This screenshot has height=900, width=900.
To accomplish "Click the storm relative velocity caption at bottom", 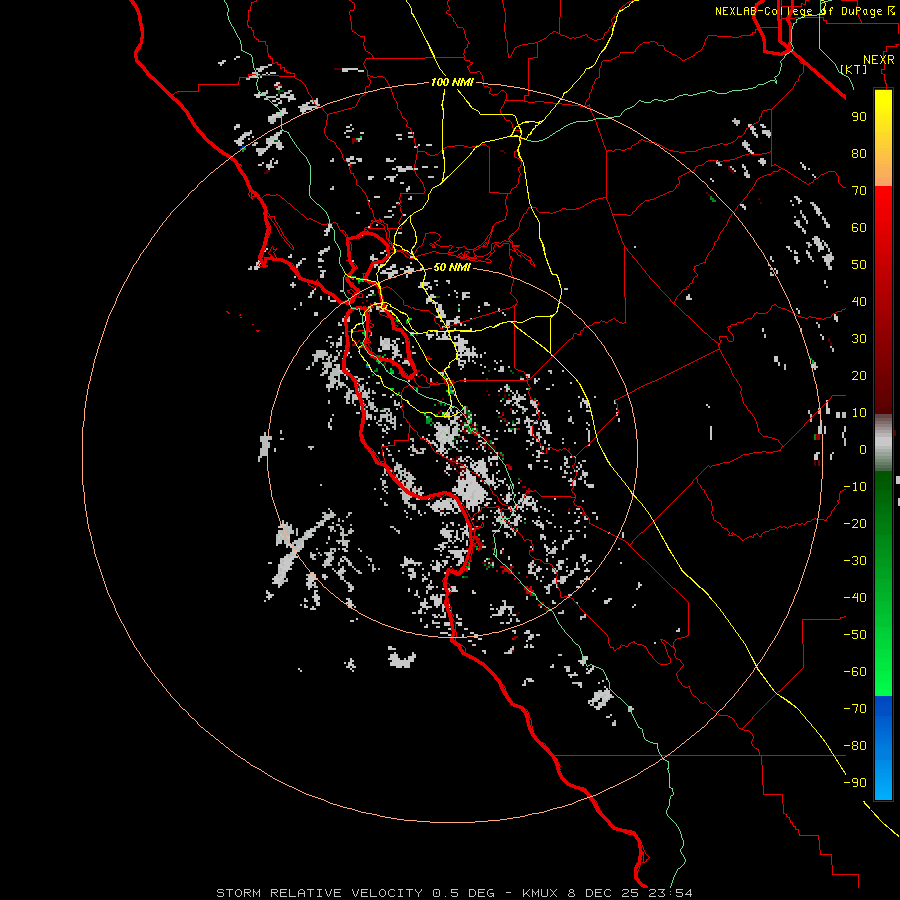I will pos(454,893).
